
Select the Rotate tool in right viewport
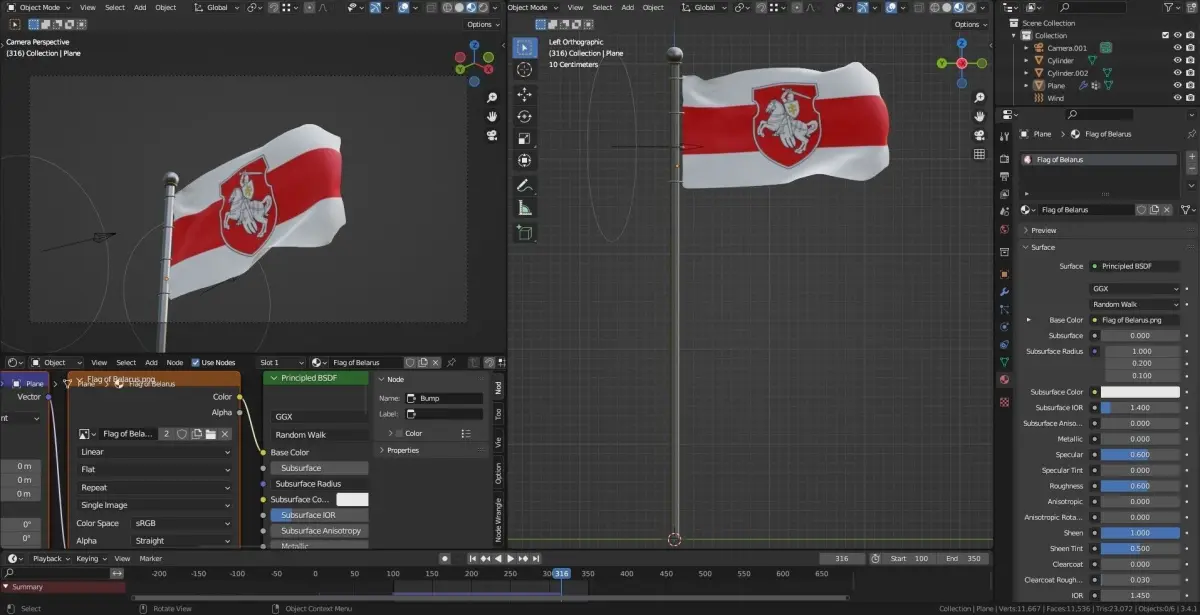[525, 116]
